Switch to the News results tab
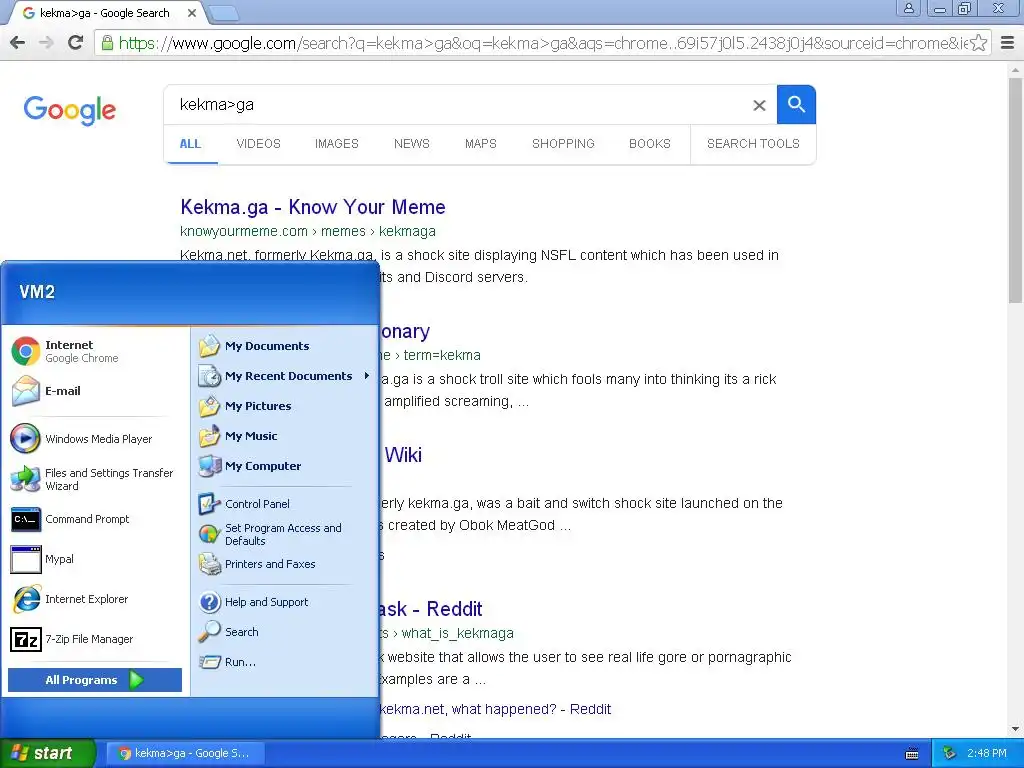The height and width of the screenshot is (768, 1024). 411,144
